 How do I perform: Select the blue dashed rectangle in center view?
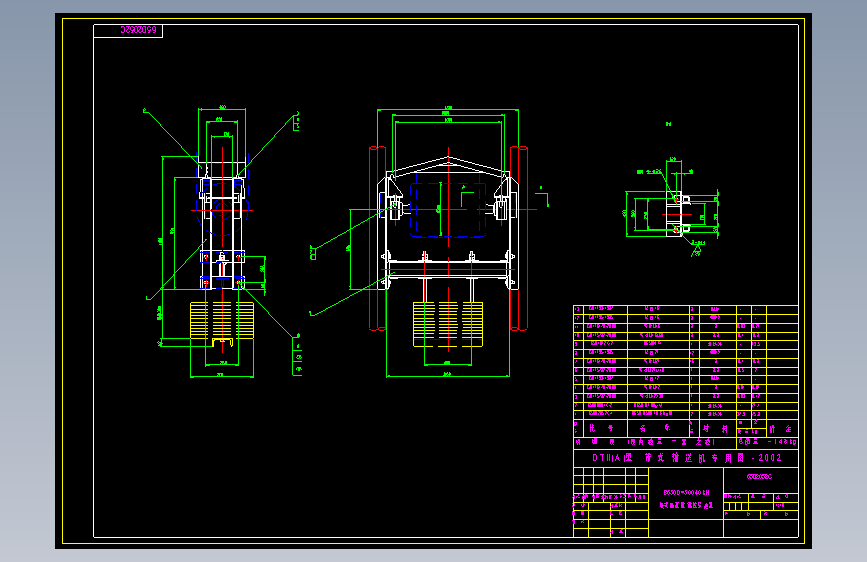[x=448, y=210]
